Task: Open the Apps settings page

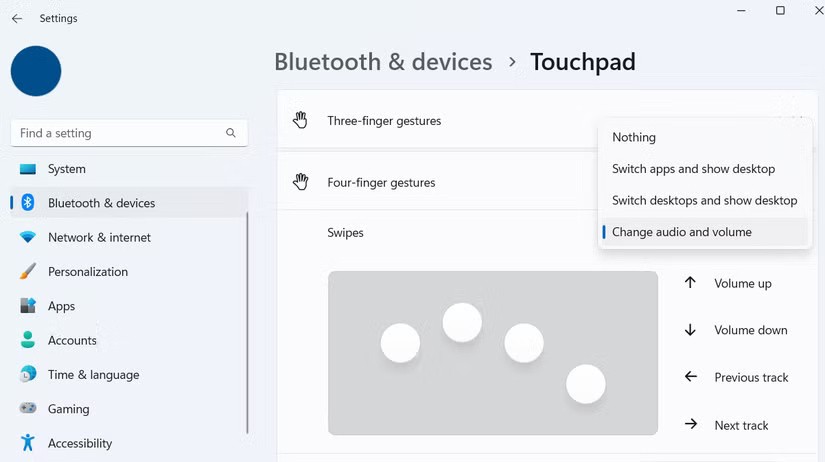Action: tap(62, 306)
